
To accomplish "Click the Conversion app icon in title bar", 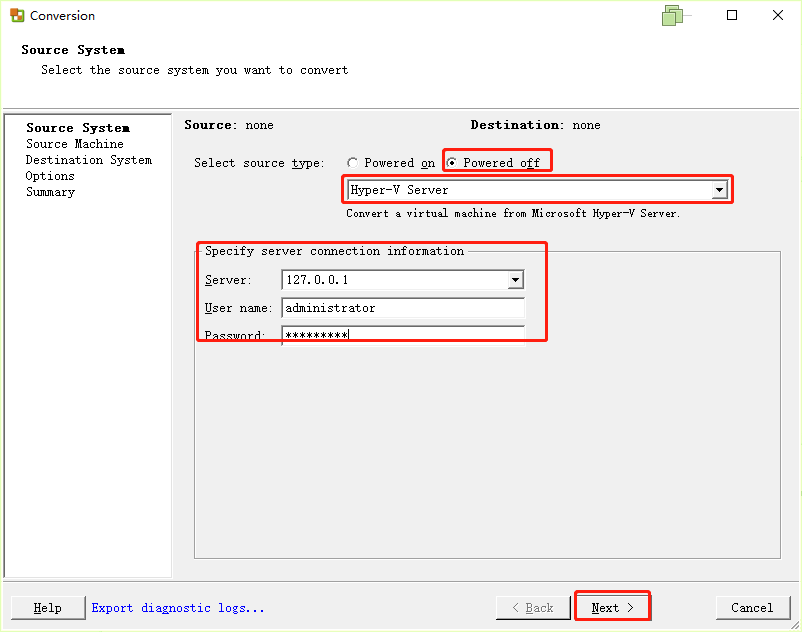I will (x=17, y=15).
